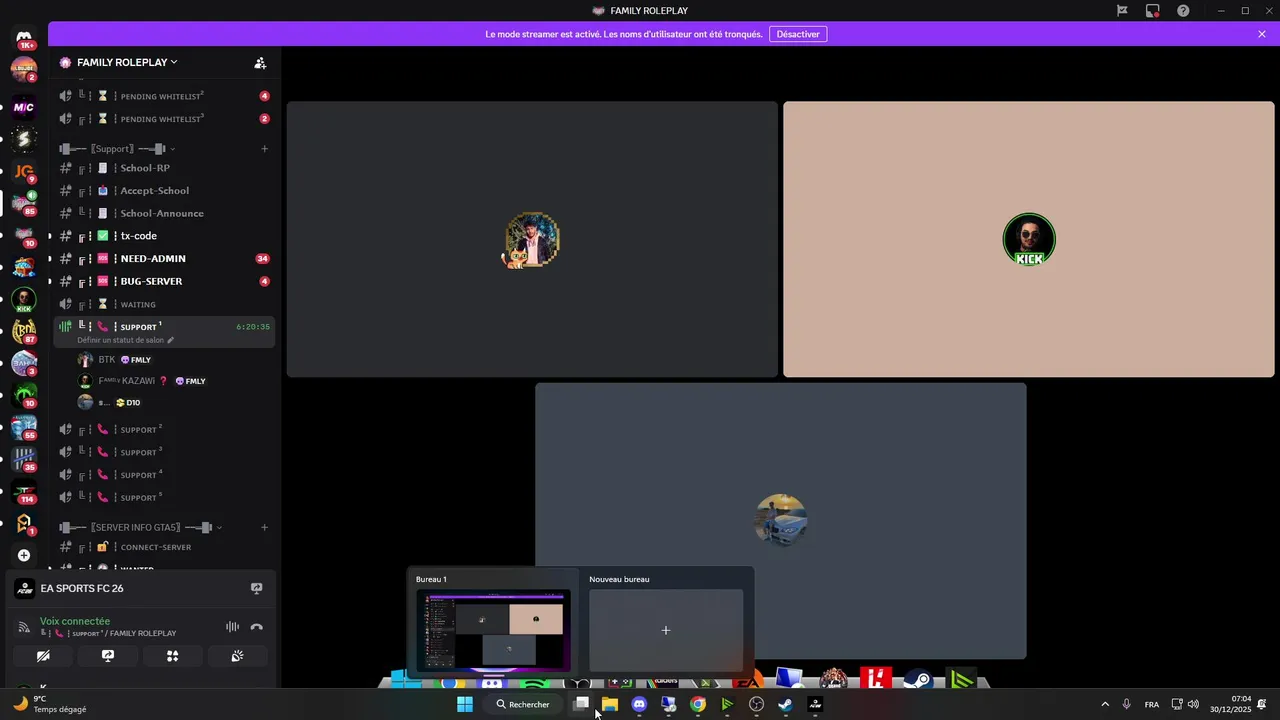Open the School-Announce channel
The image size is (1280, 720).
click(x=165, y=213)
